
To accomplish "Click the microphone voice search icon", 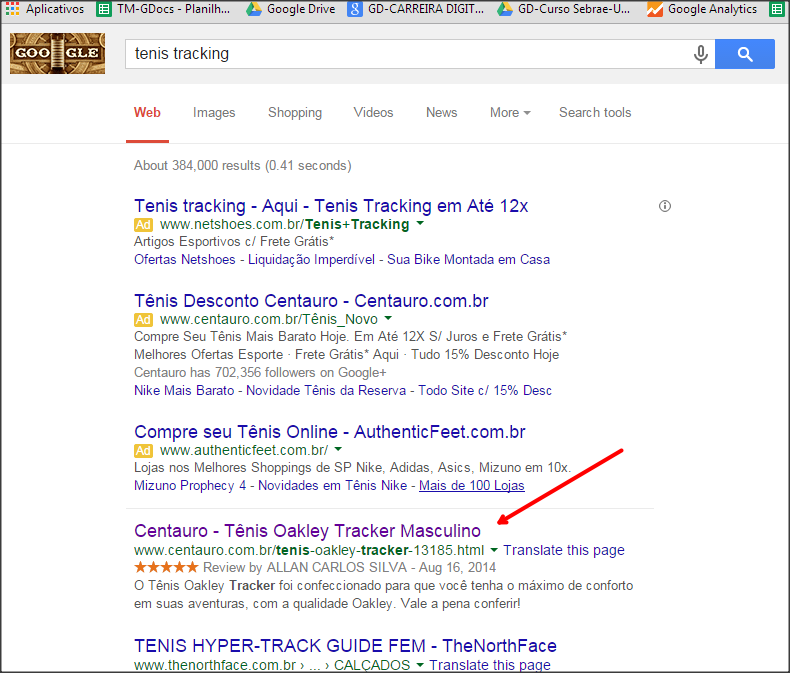I will click(701, 54).
